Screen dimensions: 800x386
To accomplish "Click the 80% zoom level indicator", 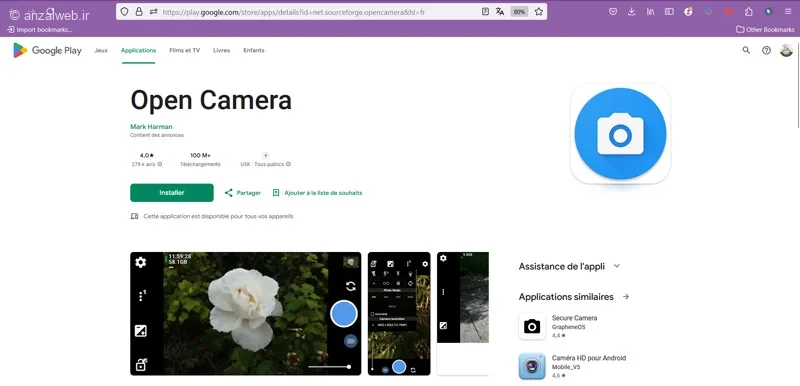I will point(519,12).
